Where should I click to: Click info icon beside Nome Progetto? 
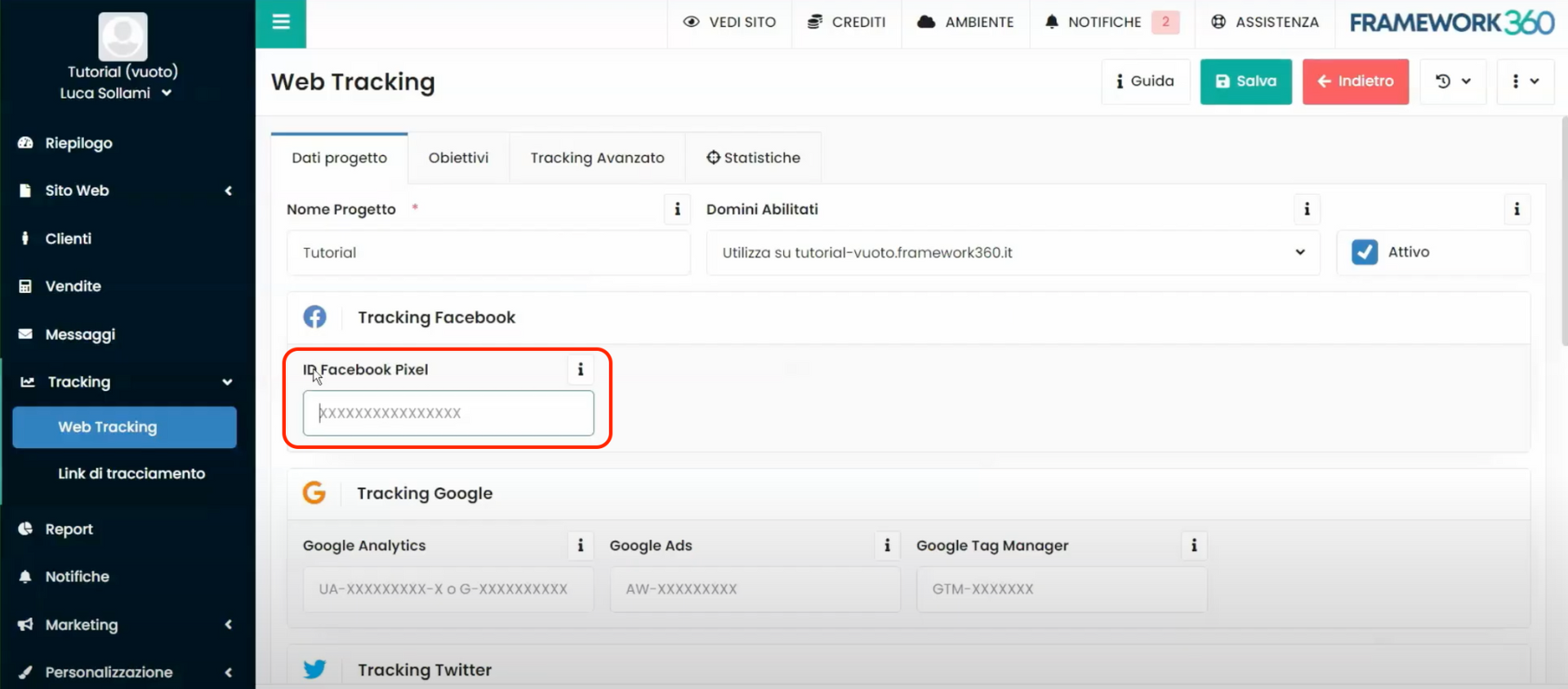click(677, 210)
